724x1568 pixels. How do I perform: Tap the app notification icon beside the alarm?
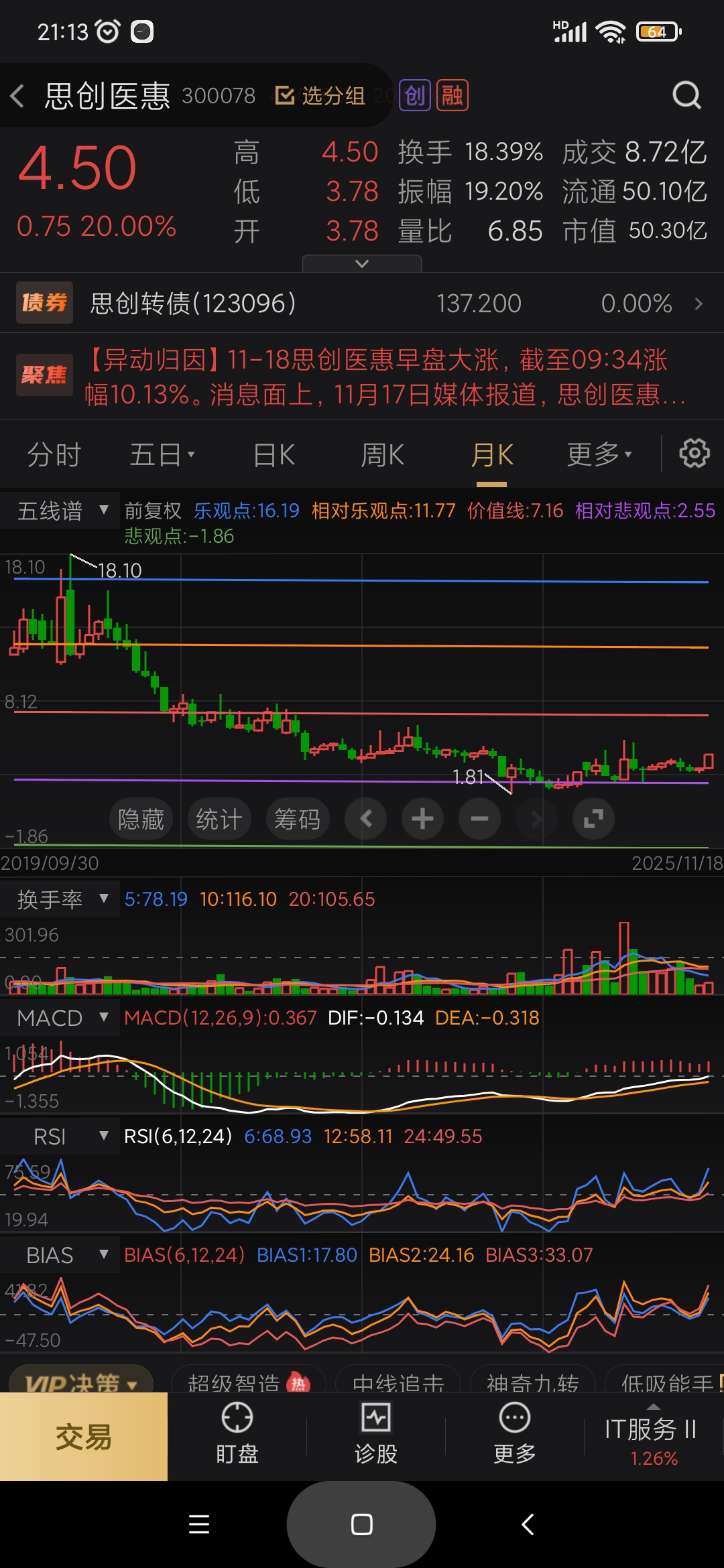[142, 31]
